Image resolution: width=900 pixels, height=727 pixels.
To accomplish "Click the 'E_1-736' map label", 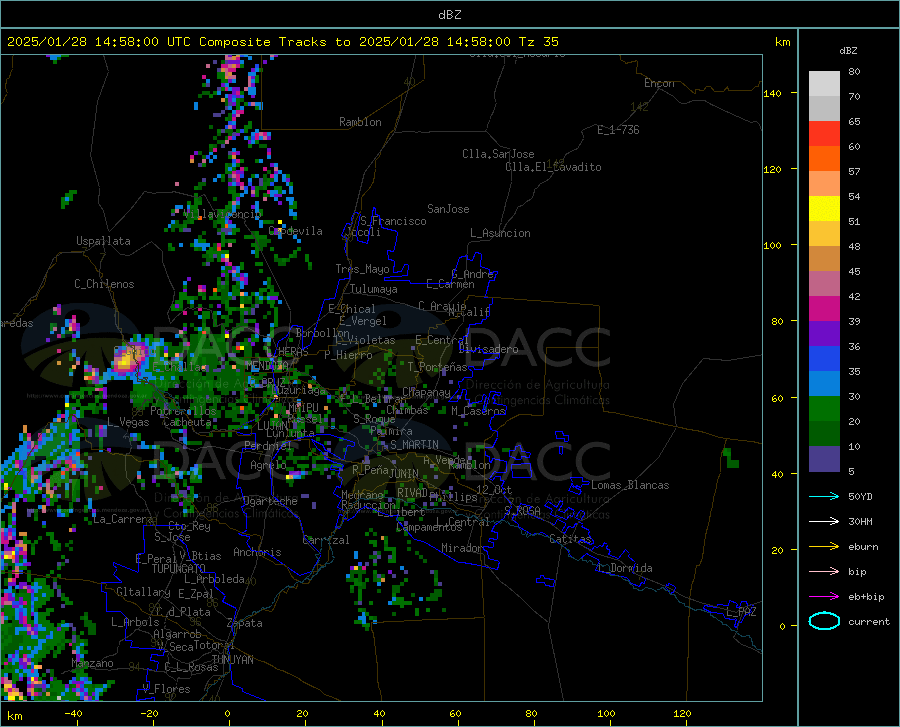I will click(x=618, y=130).
